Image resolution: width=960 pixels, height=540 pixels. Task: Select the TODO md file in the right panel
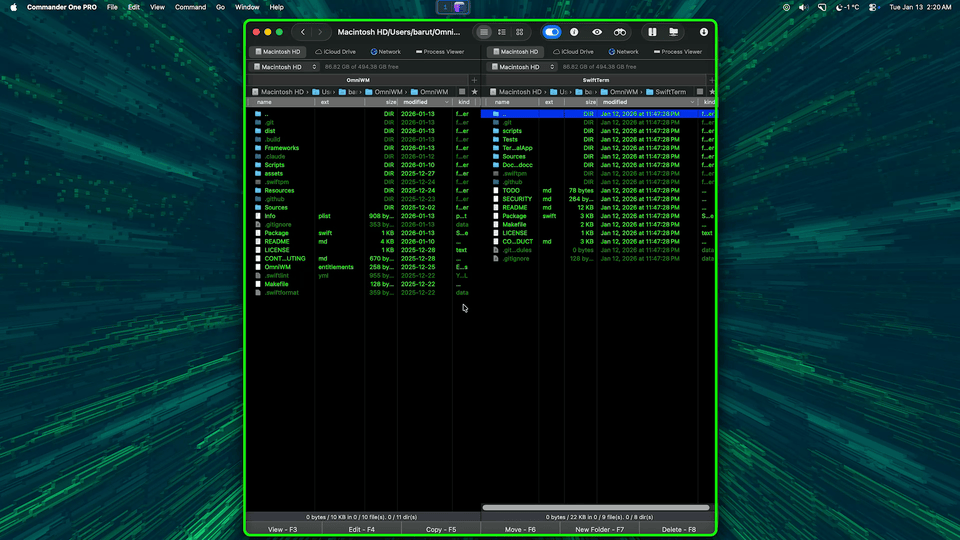point(598,190)
